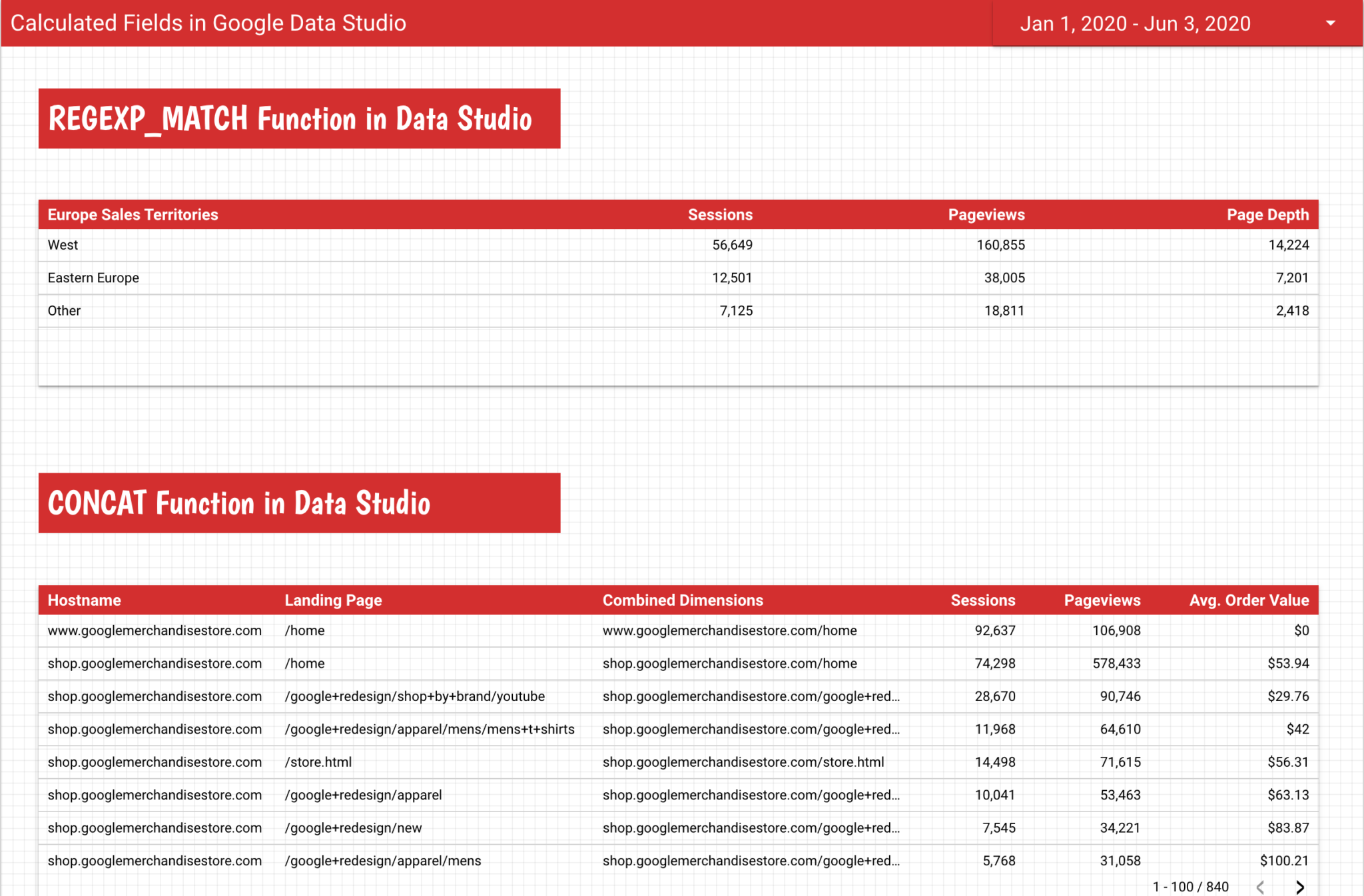Click the previous page chevron arrow

point(1260,887)
